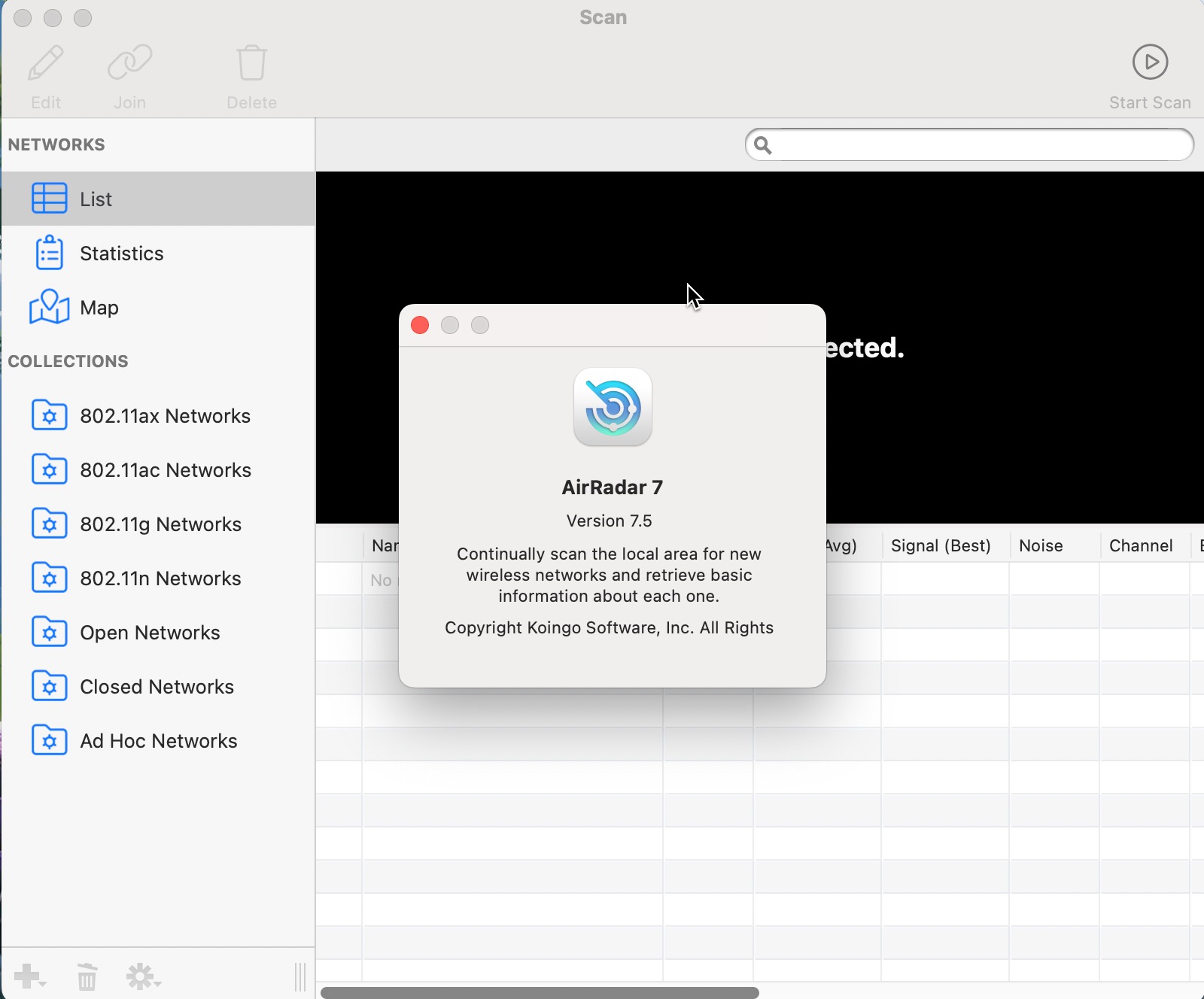The width and height of the screenshot is (1204, 999).
Task: Click the sidebar resize grip handle
Action: click(x=300, y=976)
